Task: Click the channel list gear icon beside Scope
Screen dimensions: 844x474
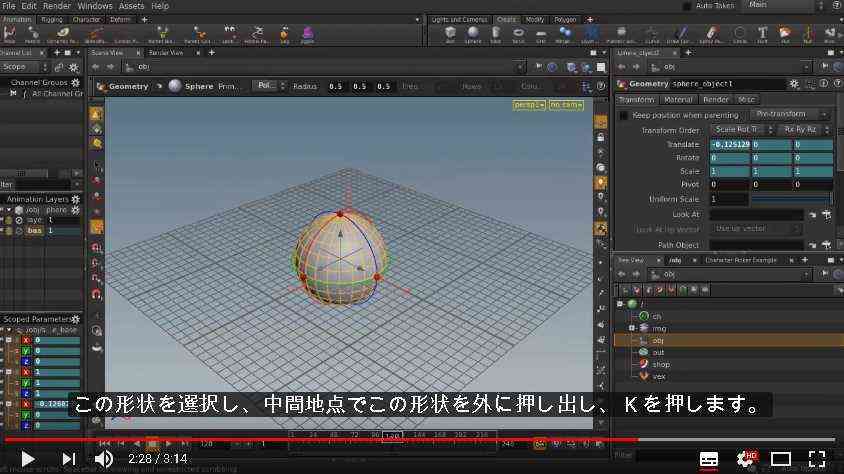Action: (x=73, y=67)
